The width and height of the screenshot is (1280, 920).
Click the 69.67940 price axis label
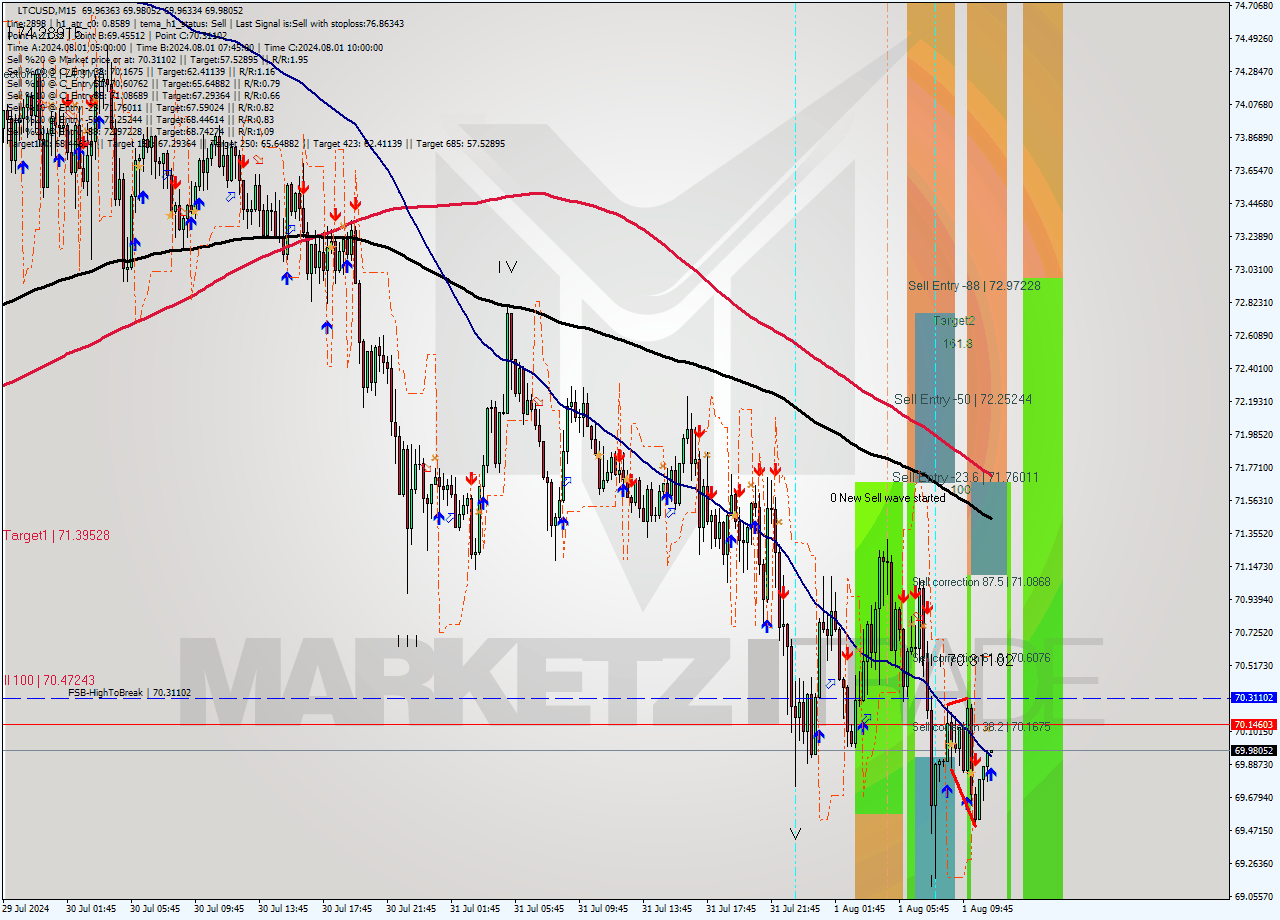[1253, 797]
